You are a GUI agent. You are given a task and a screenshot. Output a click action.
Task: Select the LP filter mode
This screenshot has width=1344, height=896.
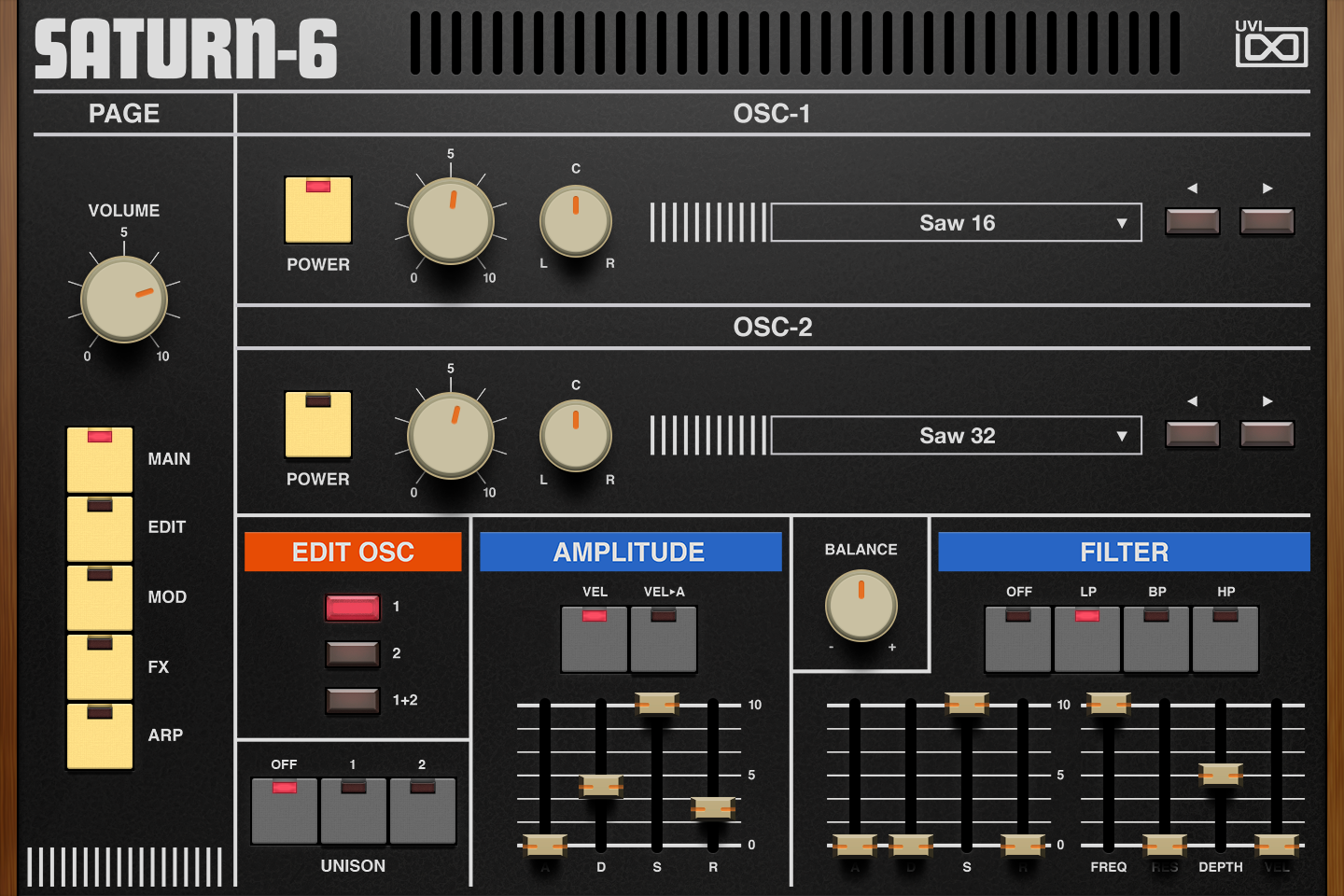pyautogui.click(x=1087, y=639)
